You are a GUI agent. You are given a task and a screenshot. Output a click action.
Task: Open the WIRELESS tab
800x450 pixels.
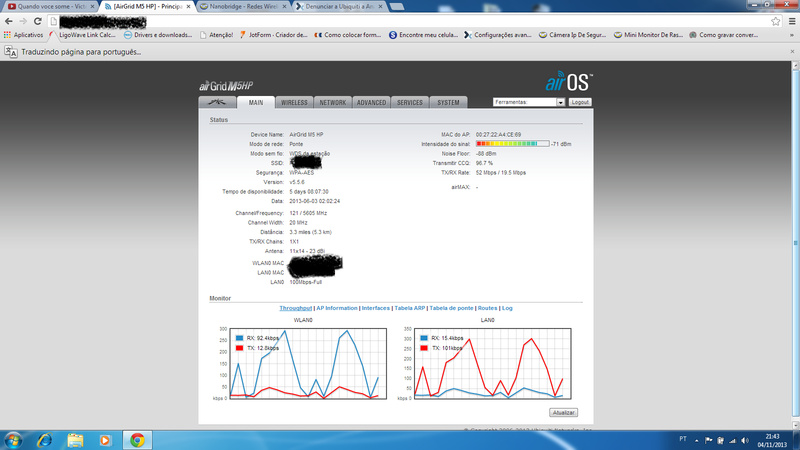coord(294,102)
